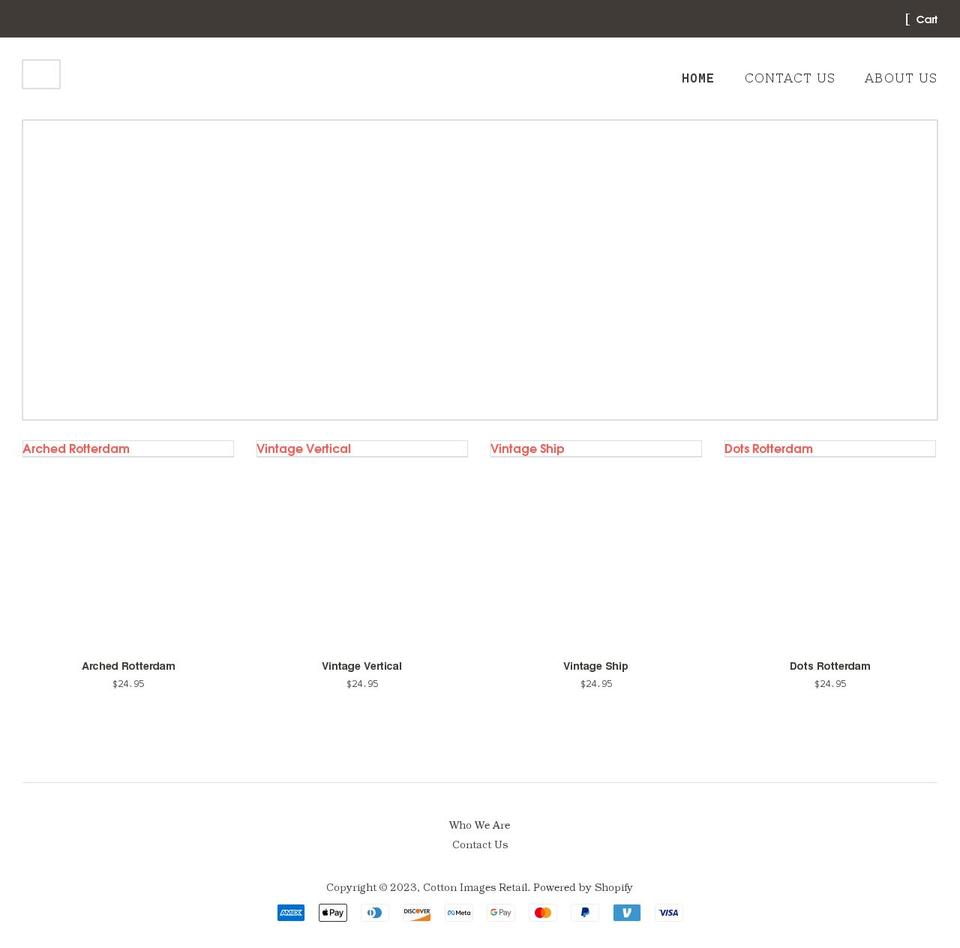Select the Discover payment icon
The image size is (960, 948).
click(416, 912)
